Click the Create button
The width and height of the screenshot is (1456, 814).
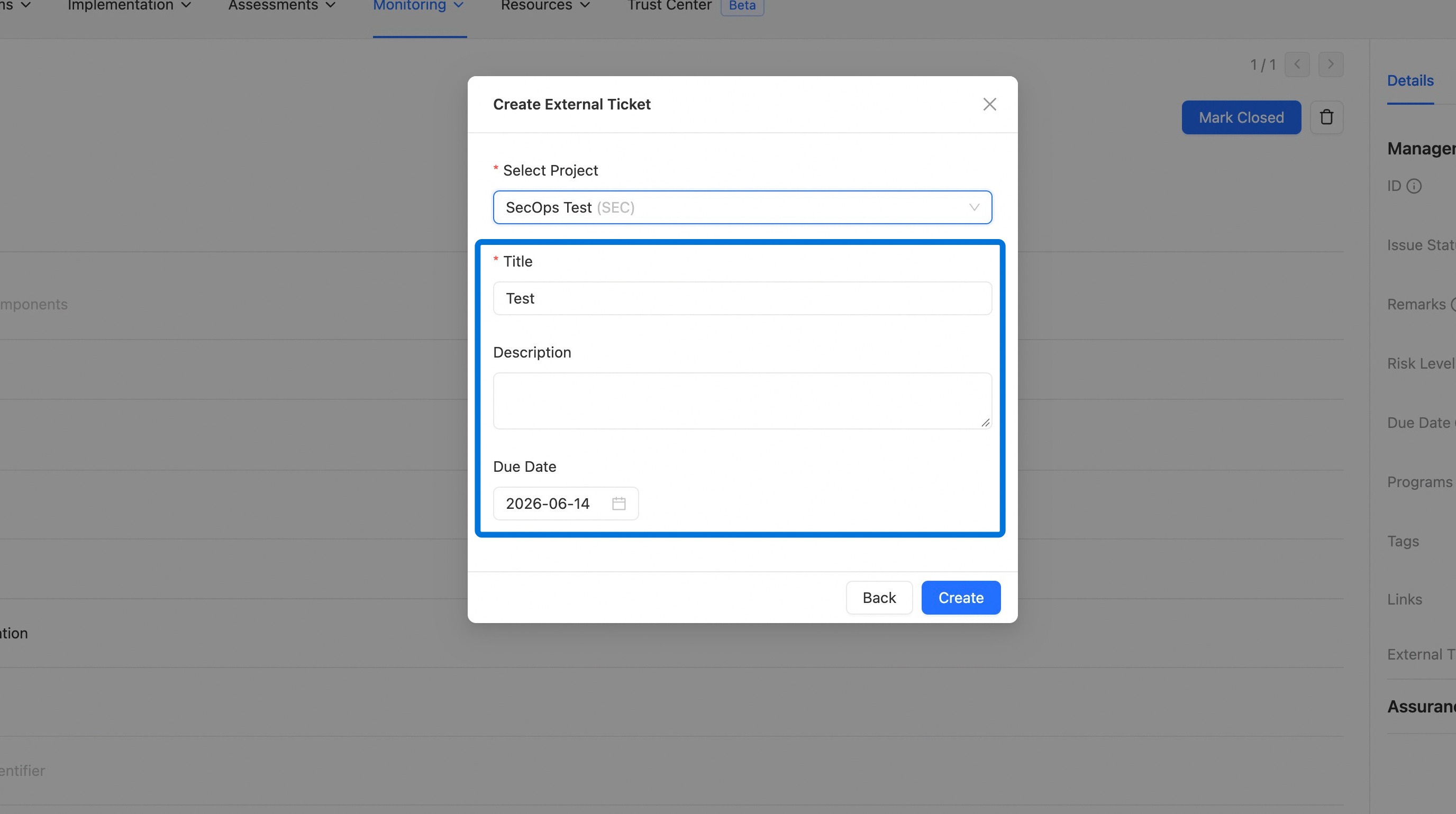[x=961, y=598]
